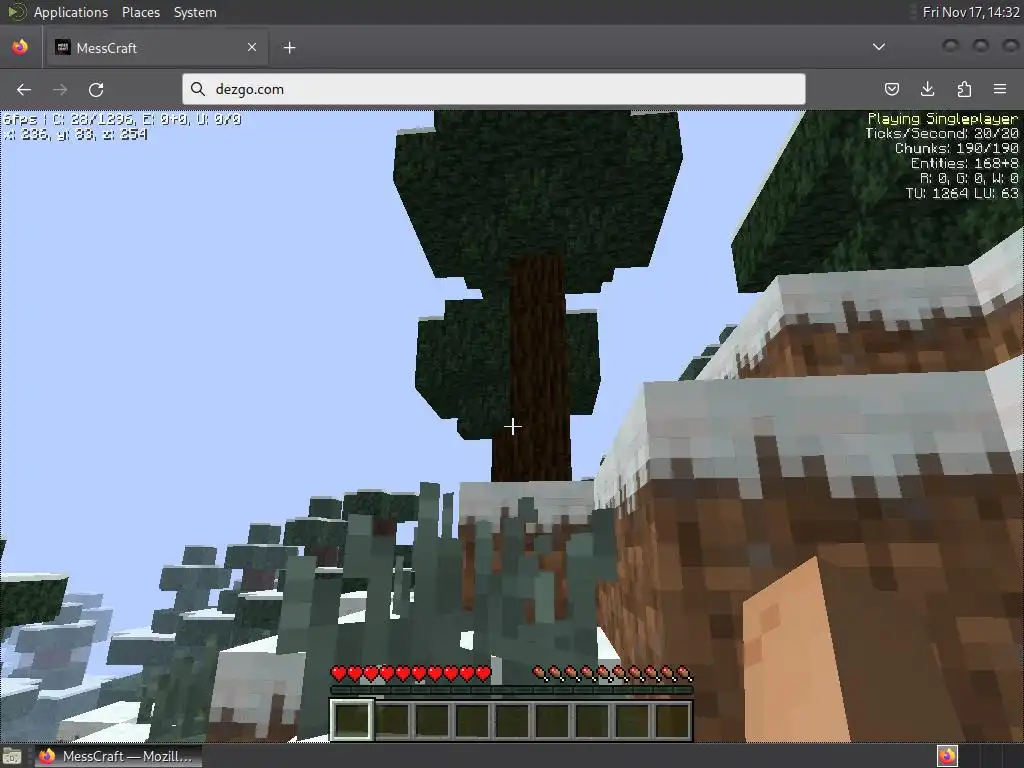The image size is (1024, 768).
Task: Click the 'Chunks: 190/190' text
Action: tap(957, 148)
